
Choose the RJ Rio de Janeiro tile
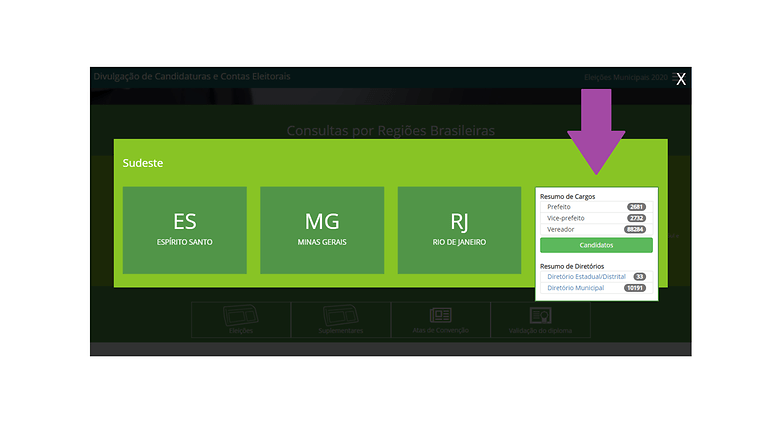tap(459, 230)
